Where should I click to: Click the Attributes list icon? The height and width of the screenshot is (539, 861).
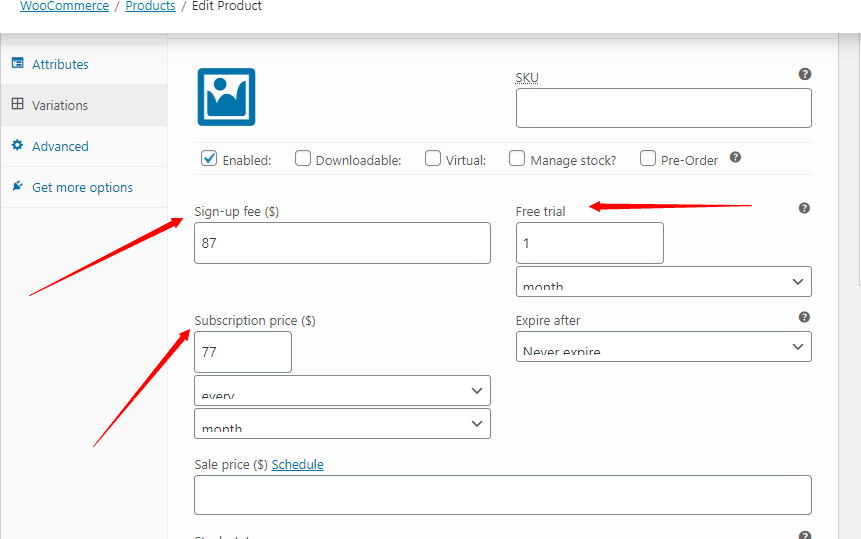tap(18, 63)
